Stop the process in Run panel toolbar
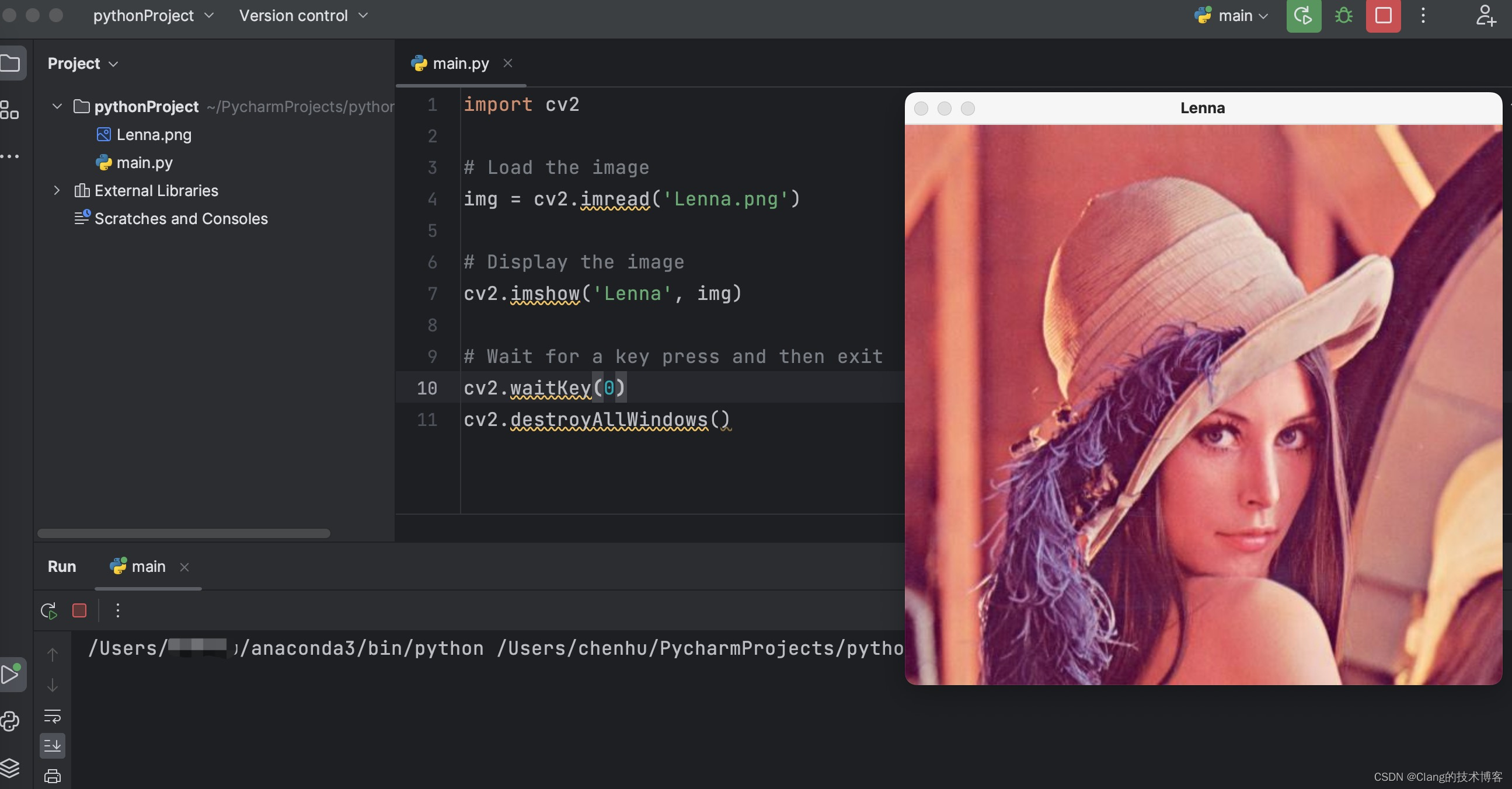Image resolution: width=1512 pixels, height=789 pixels. coord(79,610)
